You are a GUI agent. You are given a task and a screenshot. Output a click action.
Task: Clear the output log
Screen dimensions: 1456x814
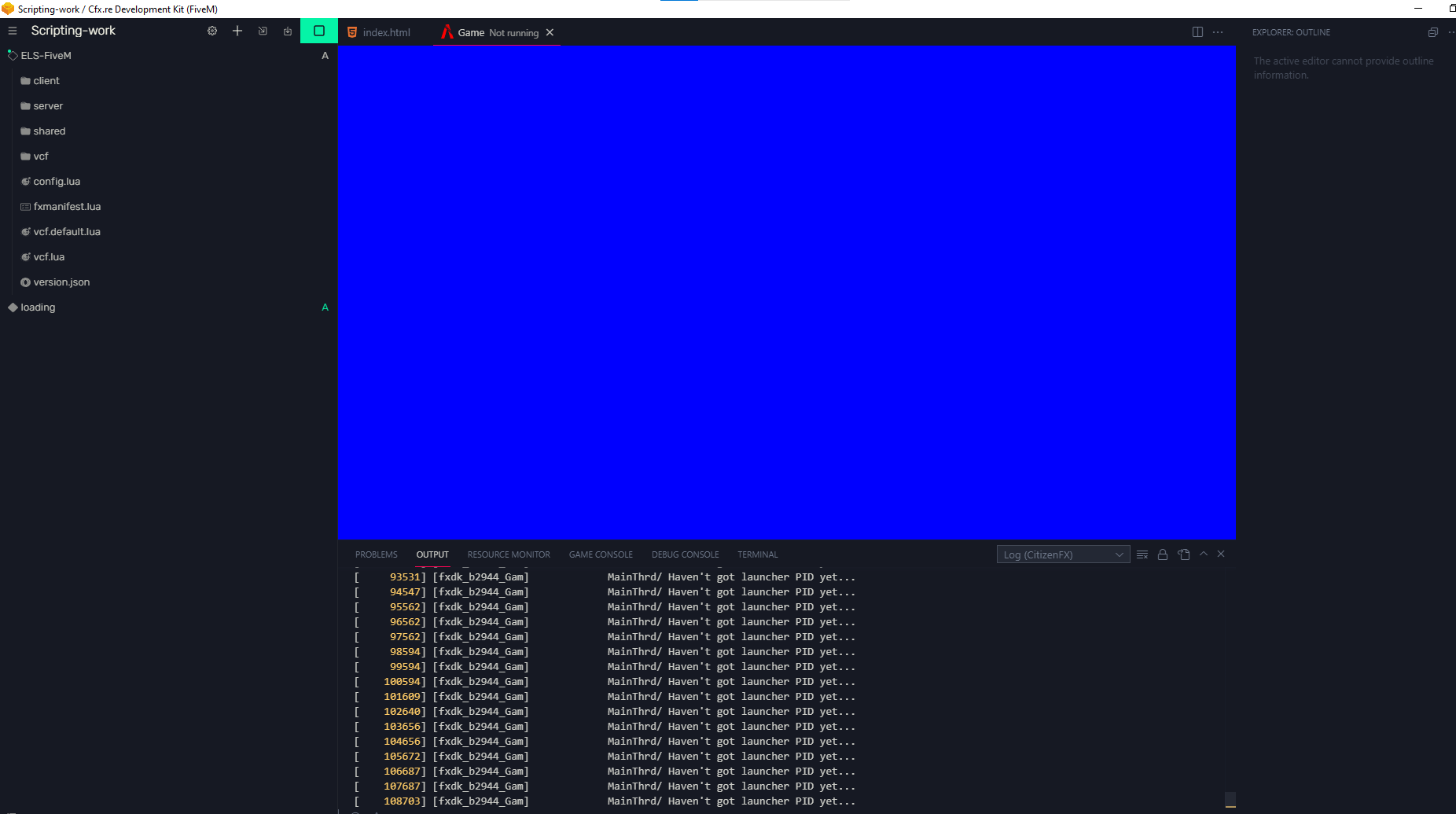pyautogui.click(x=1142, y=554)
